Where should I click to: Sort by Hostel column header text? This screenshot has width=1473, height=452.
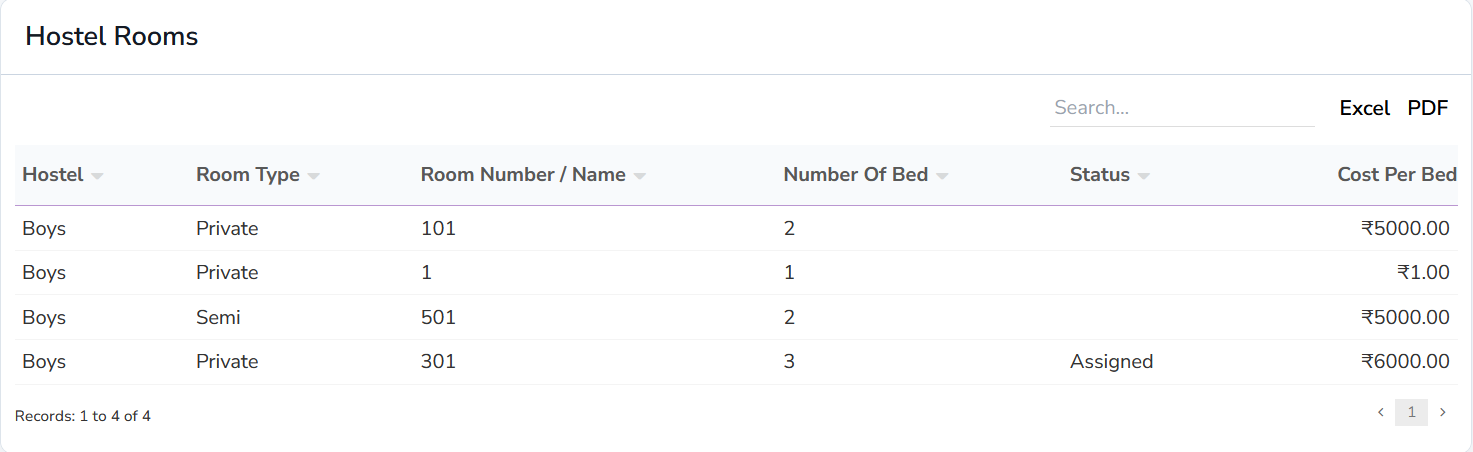click(52, 175)
